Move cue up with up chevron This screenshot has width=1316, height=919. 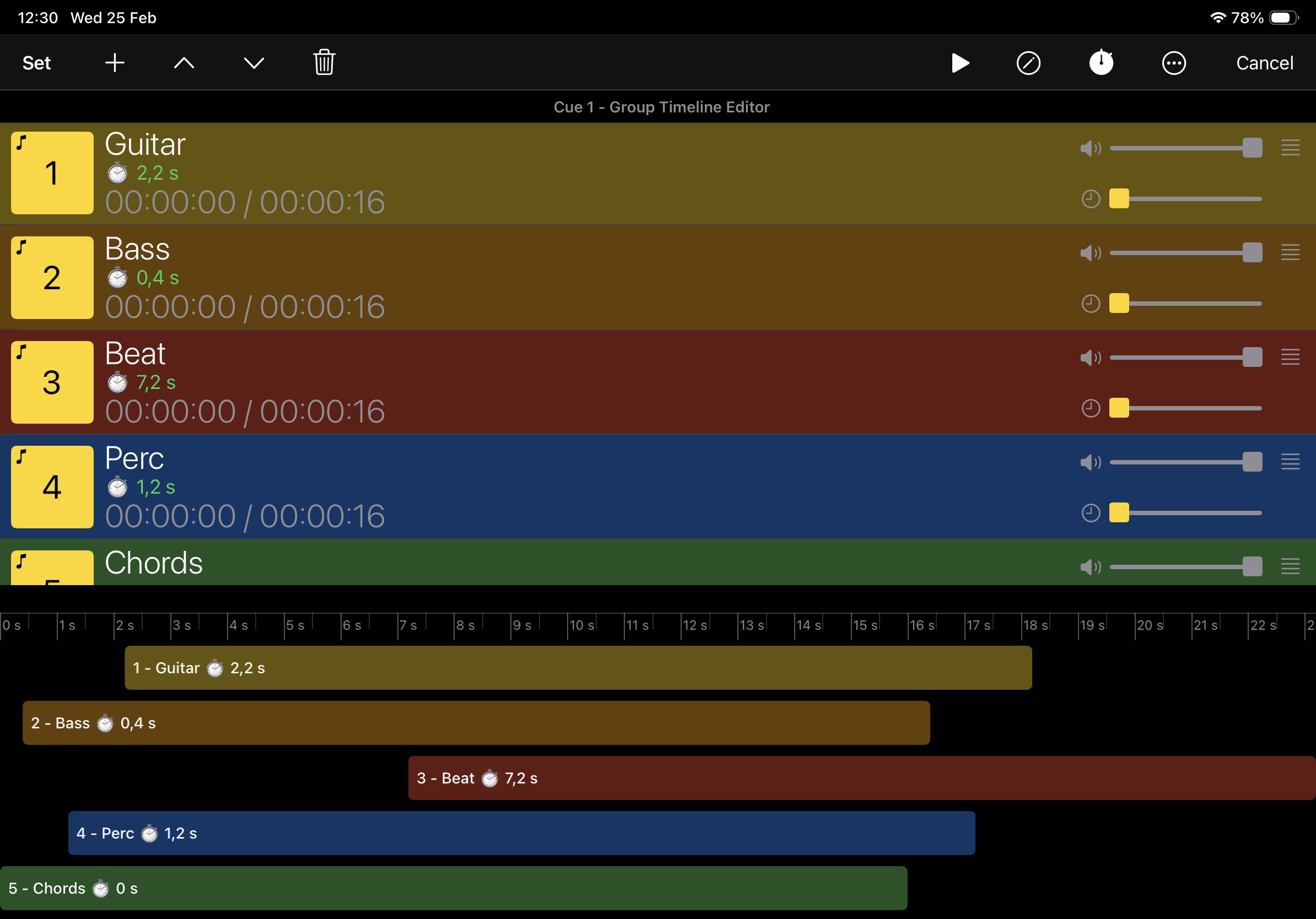(184, 62)
